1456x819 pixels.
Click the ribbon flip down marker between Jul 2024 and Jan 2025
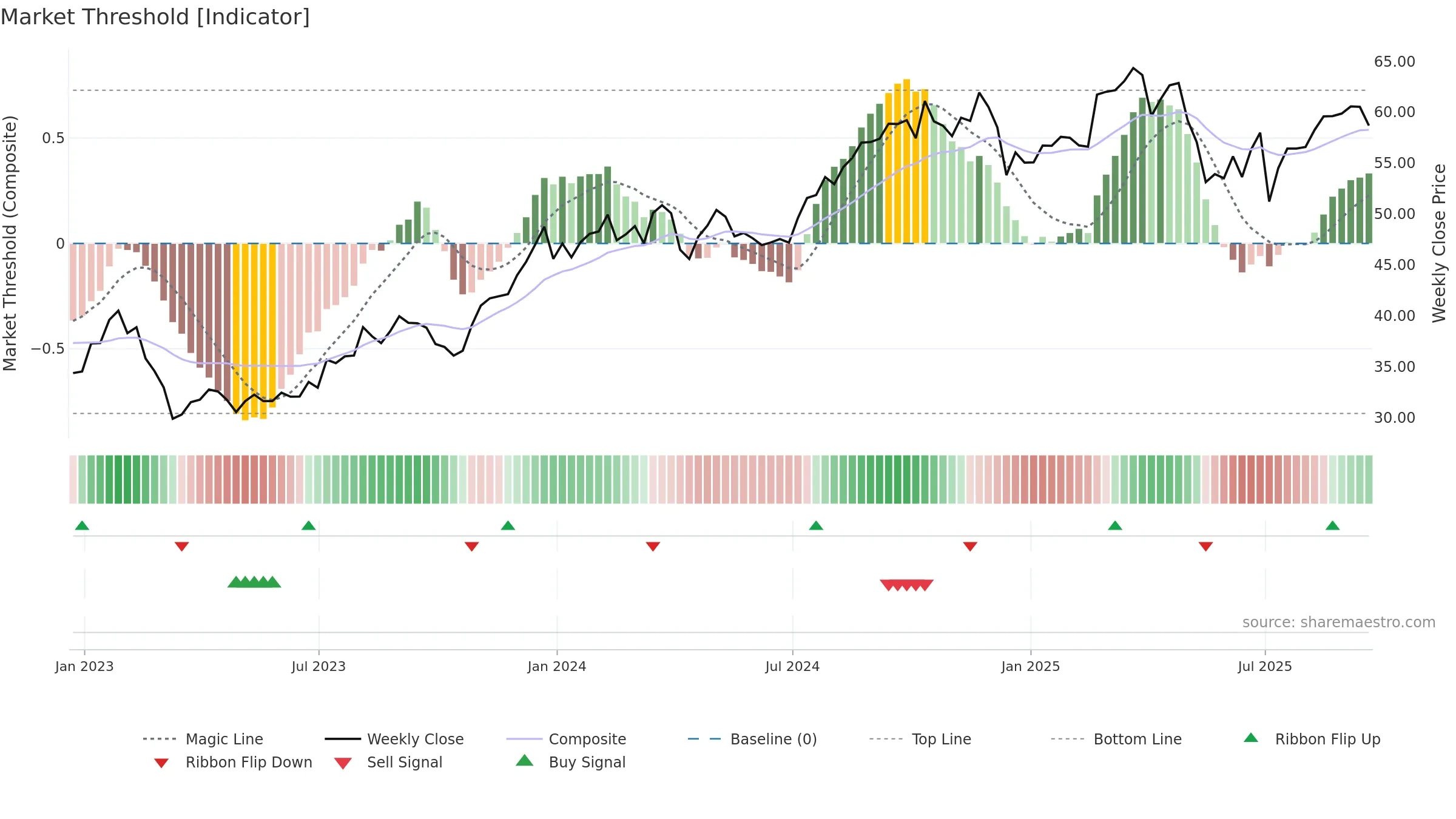970,547
